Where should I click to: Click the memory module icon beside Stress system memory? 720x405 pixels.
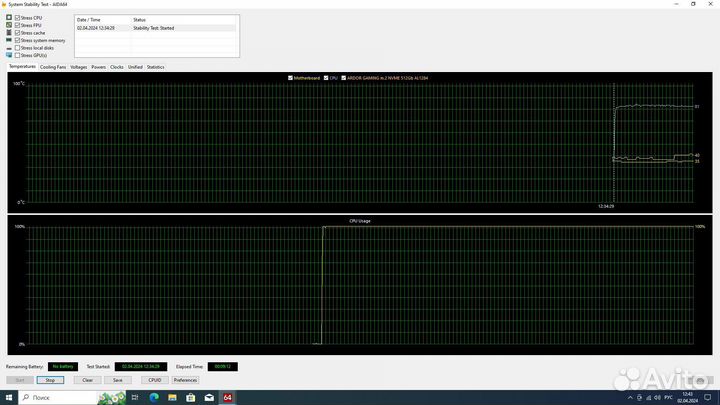coord(9,40)
